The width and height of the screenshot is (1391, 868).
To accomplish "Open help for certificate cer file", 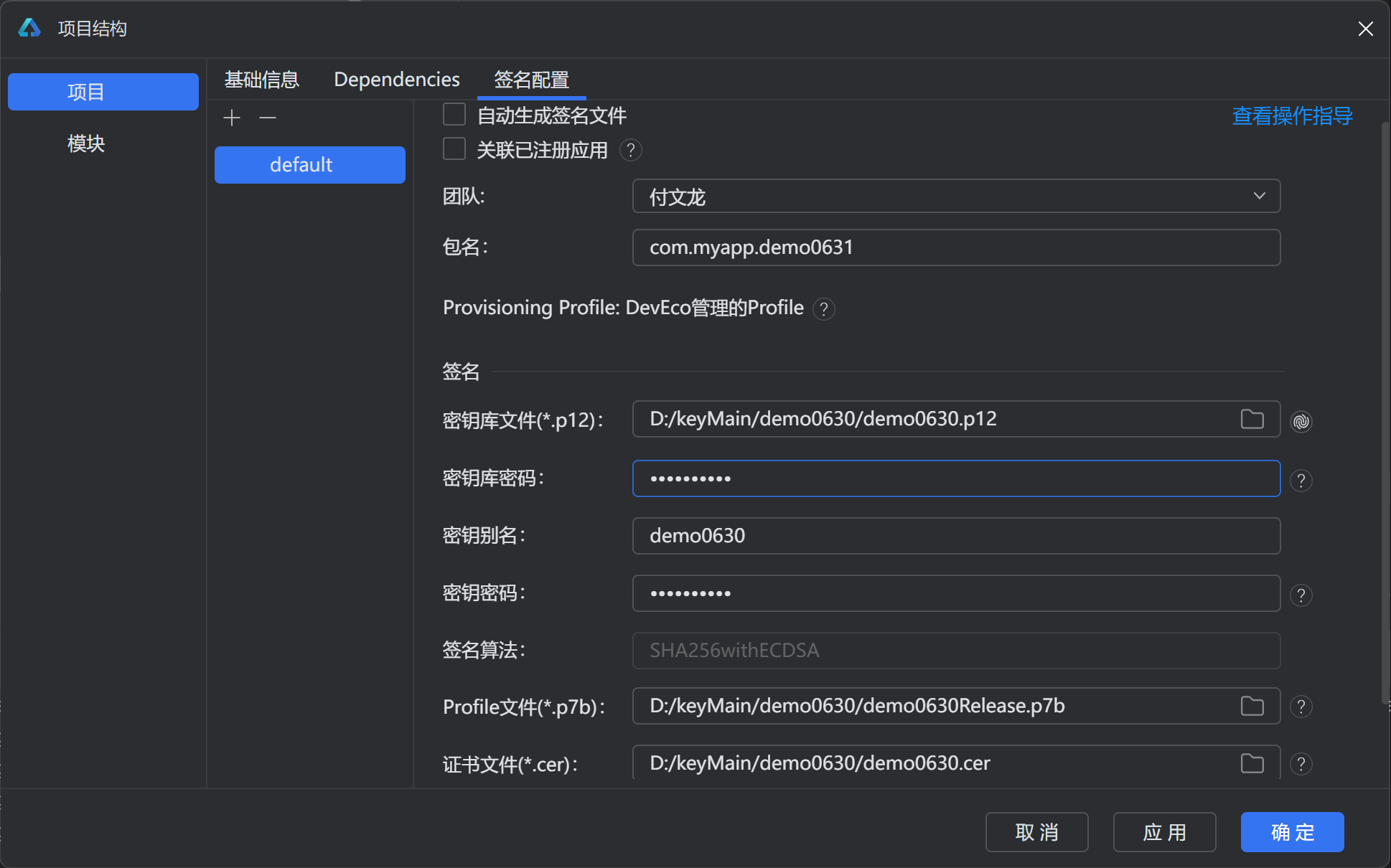I will point(1301,764).
